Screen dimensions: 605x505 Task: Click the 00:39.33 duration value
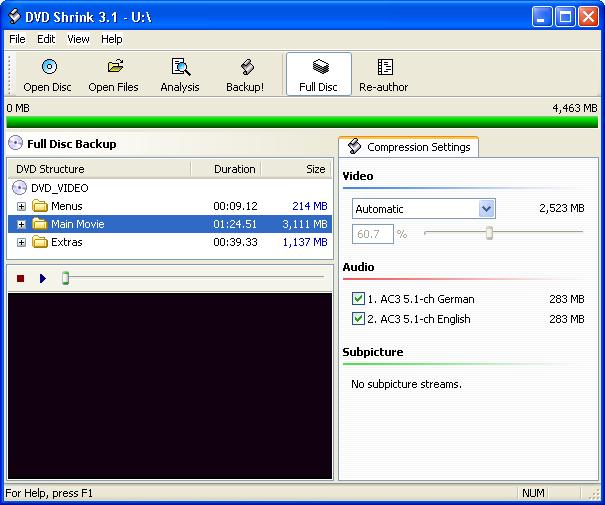click(x=235, y=242)
